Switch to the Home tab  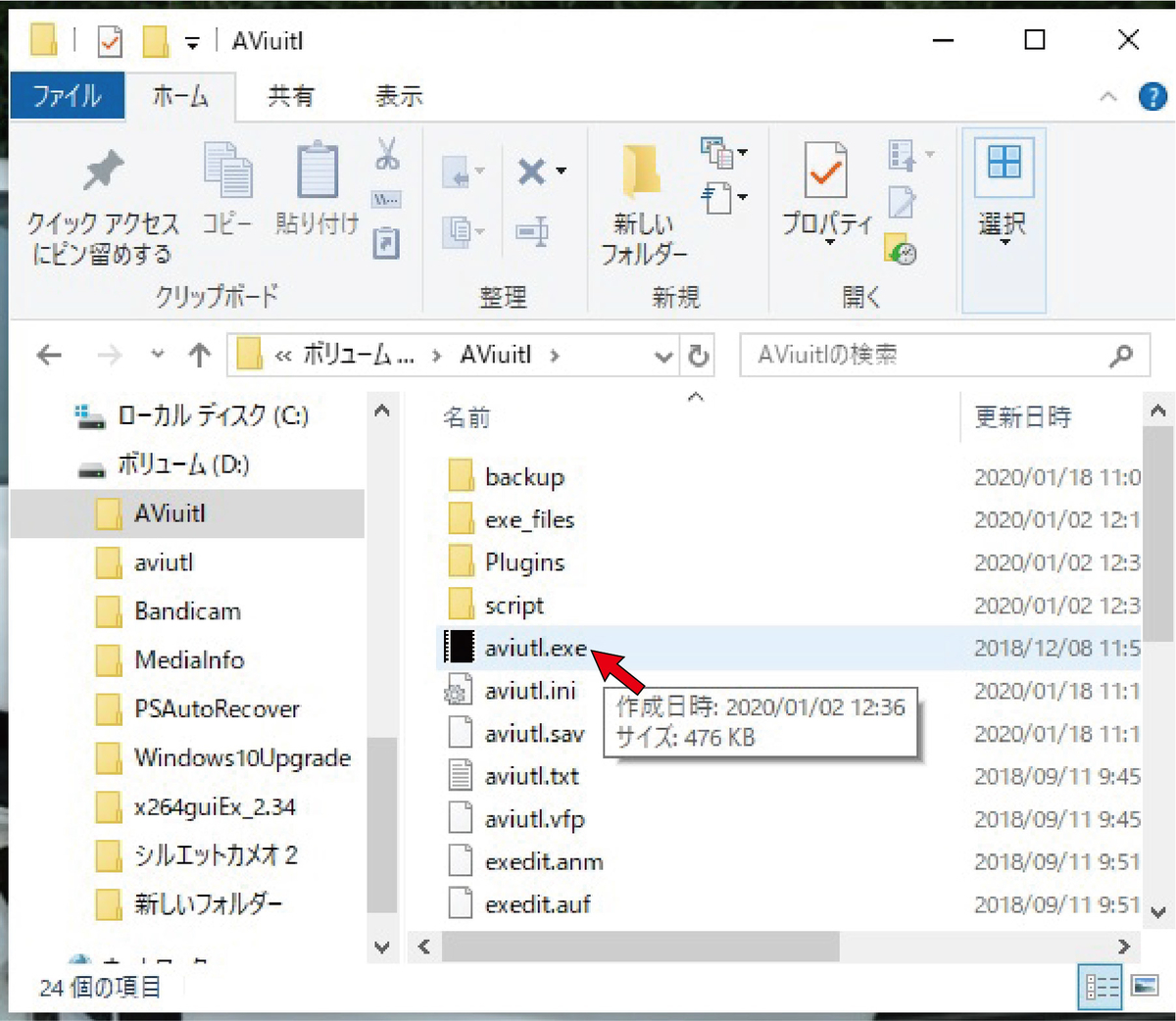(180, 96)
